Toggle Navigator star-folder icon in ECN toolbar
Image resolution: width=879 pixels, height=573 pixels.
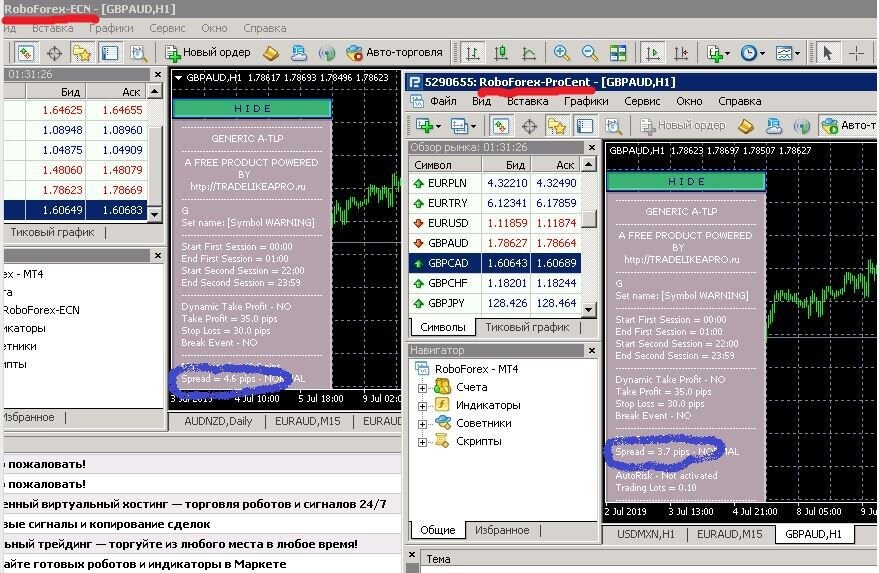click(81, 53)
